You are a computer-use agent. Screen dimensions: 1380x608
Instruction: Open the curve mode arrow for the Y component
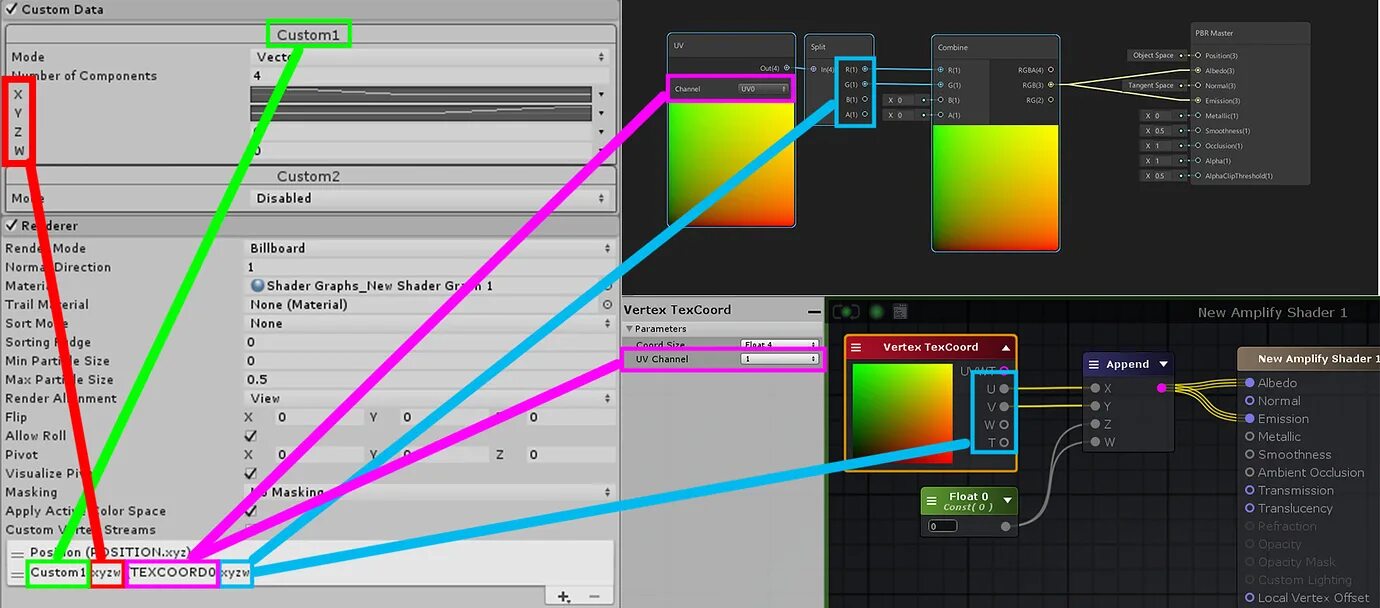[601, 113]
